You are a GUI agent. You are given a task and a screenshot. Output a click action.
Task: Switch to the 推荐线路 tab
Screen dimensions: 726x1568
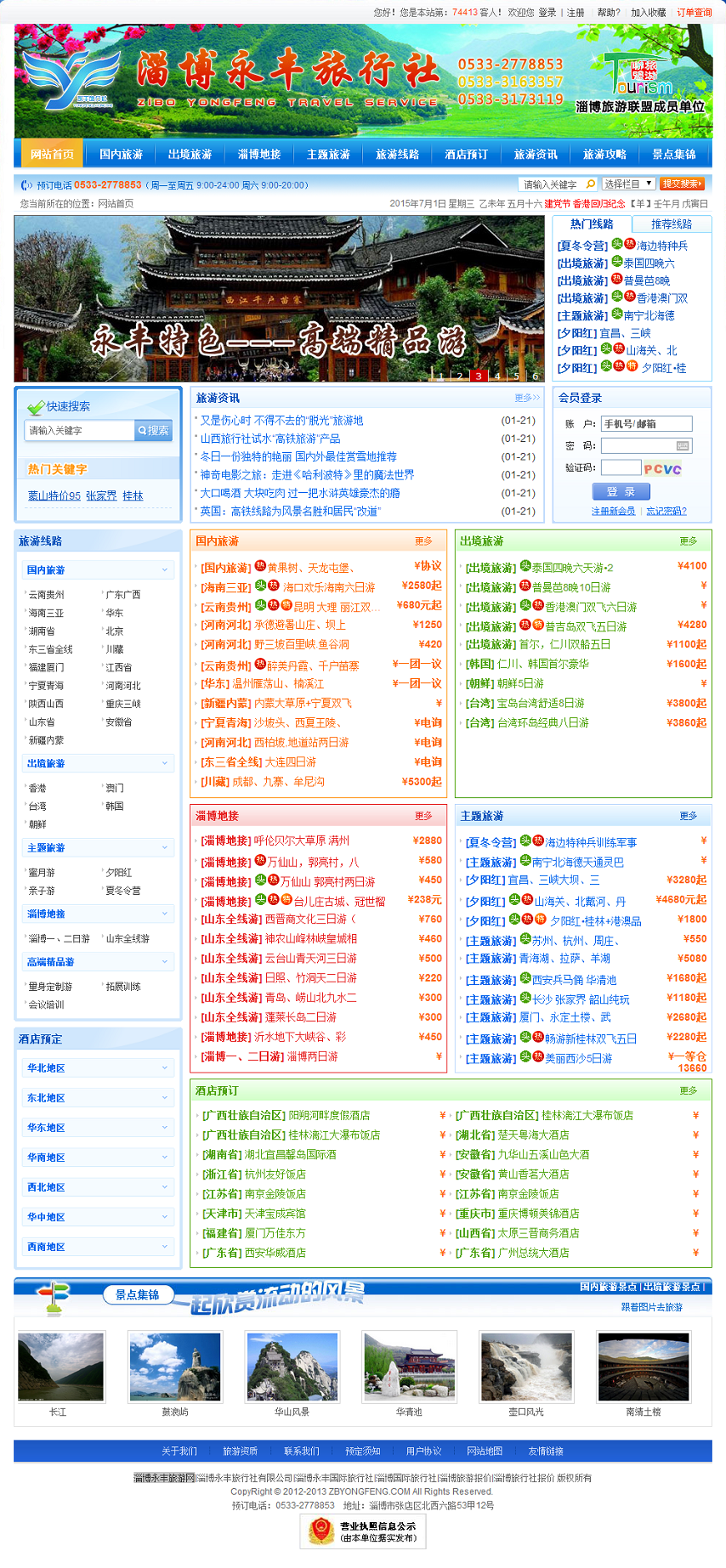672,224
